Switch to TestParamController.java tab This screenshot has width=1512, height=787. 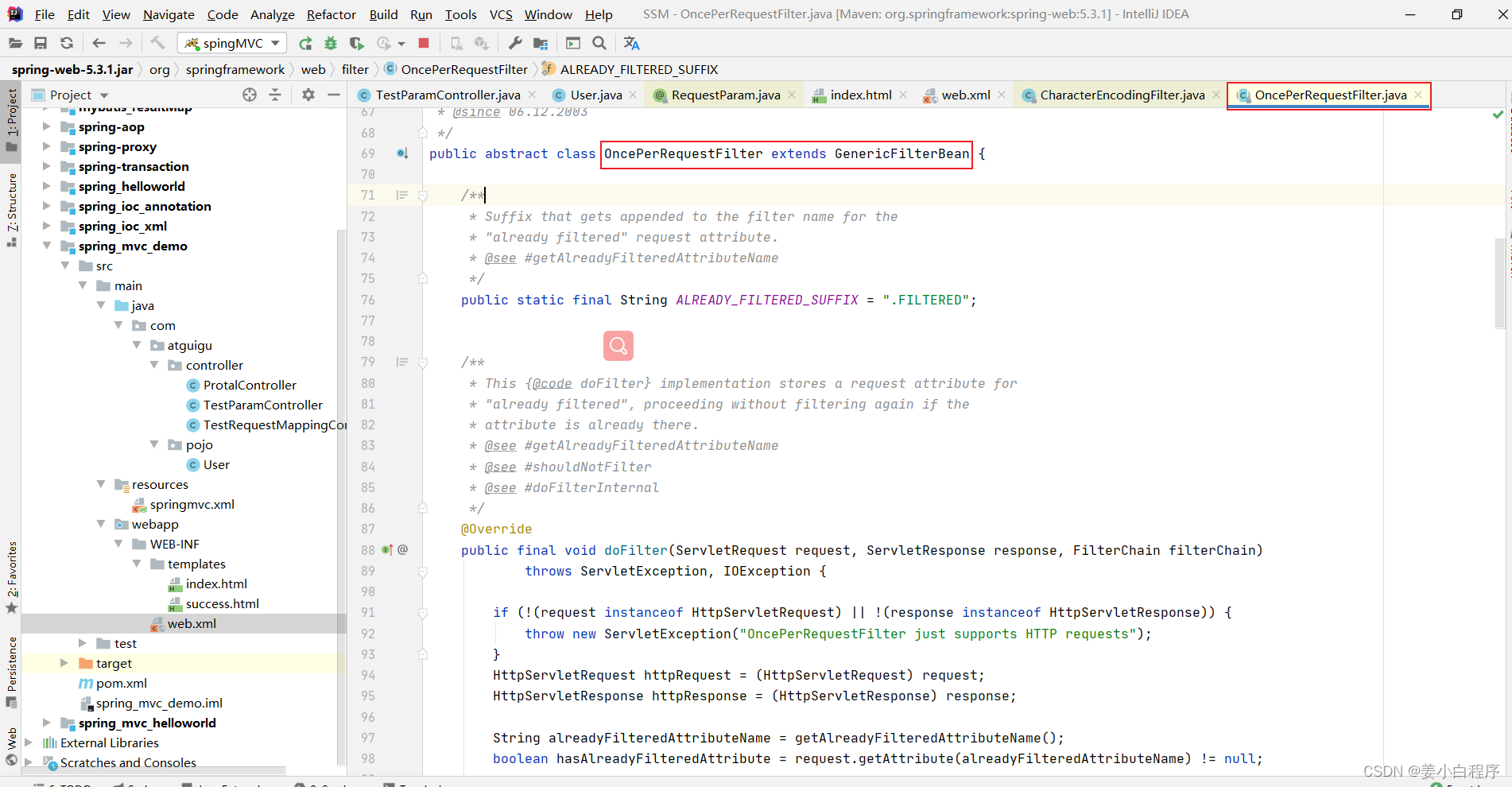click(448, 95)
